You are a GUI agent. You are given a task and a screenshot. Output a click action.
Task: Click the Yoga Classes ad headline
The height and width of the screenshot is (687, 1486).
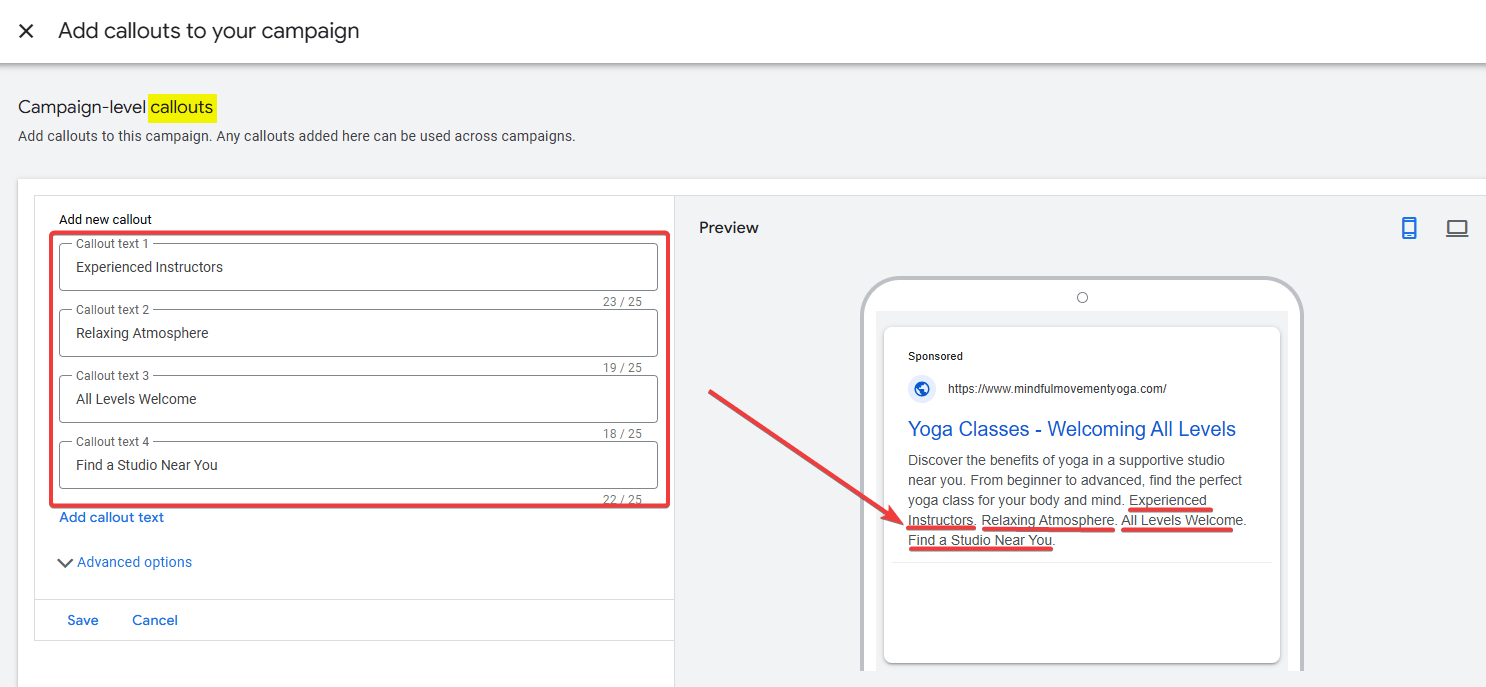coord(1072,428)
